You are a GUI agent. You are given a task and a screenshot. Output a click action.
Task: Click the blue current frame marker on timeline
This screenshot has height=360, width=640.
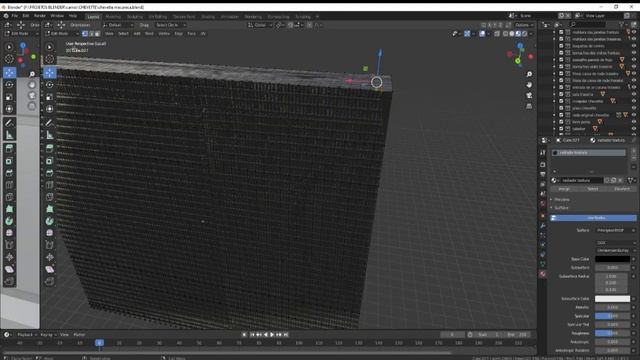click(x=99, y=343)
